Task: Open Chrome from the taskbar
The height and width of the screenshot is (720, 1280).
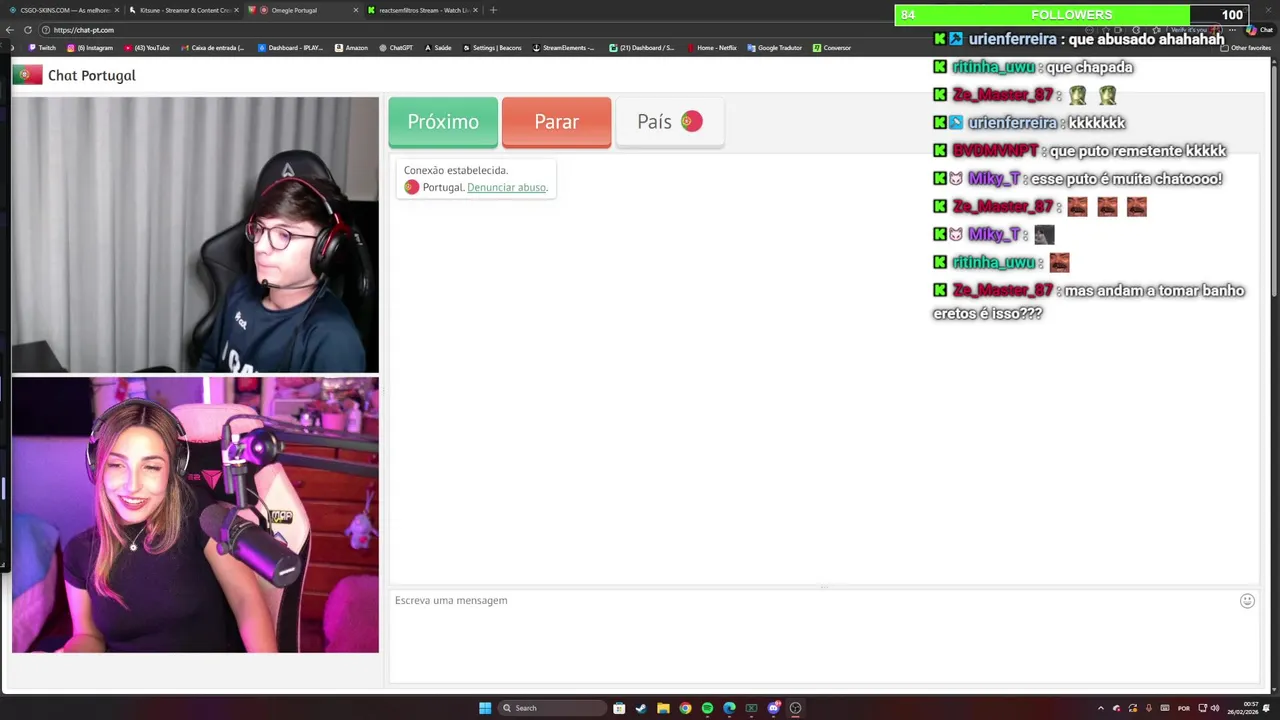Action: [685, 708]
